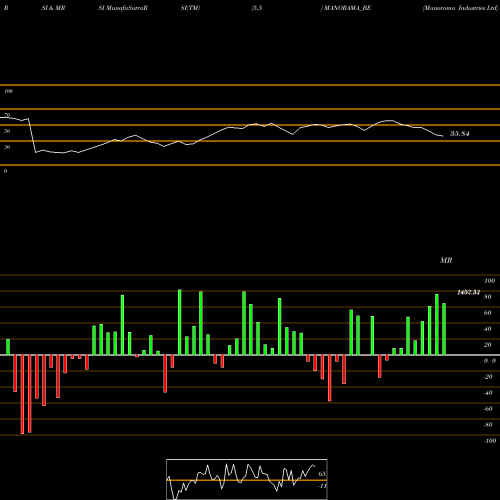This screenshot has height=500, width=500.
Task: Click the 63 value in mini chart
Action: coord(322,474)
